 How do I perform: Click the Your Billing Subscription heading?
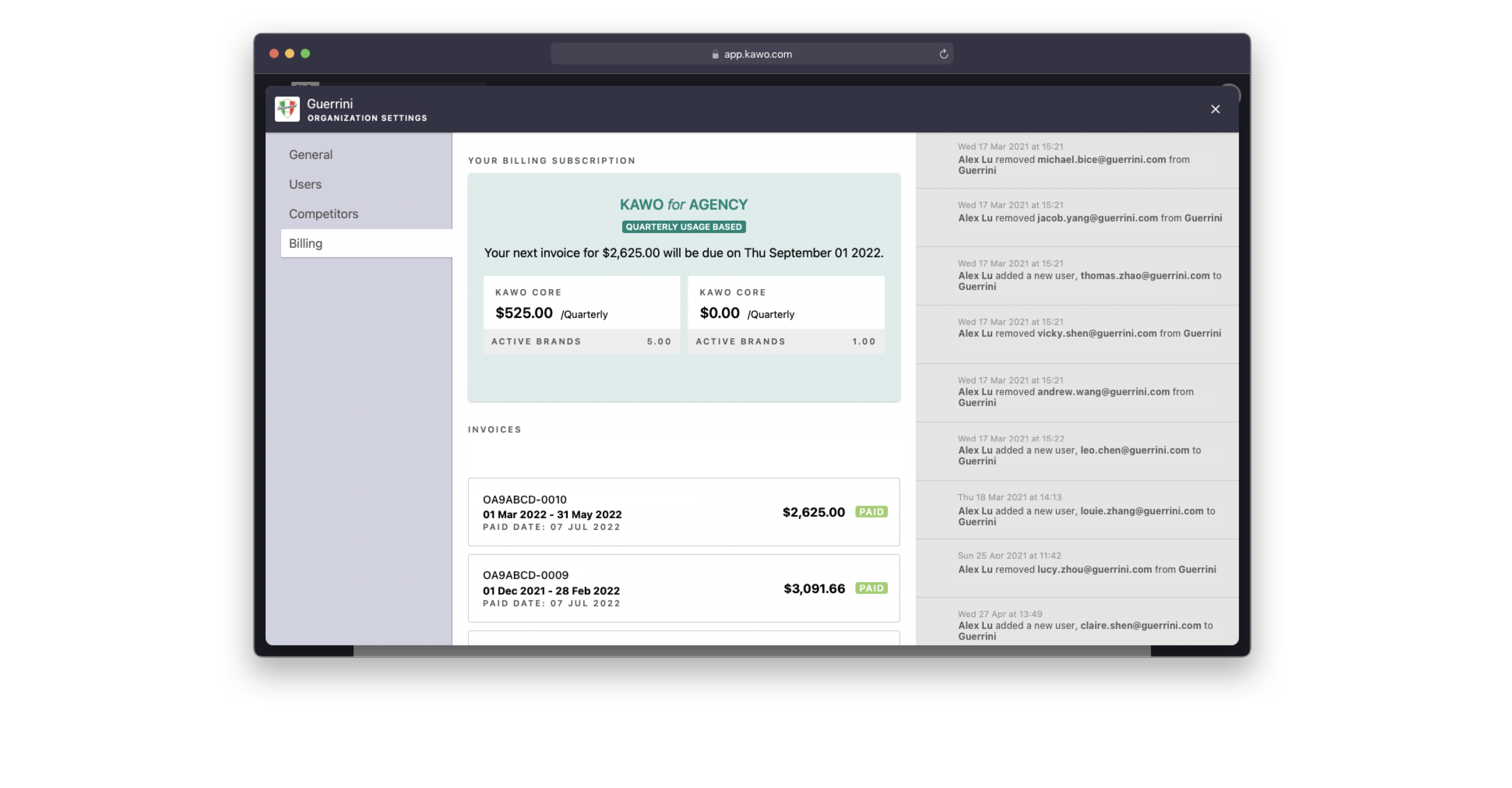click(551, 160)
